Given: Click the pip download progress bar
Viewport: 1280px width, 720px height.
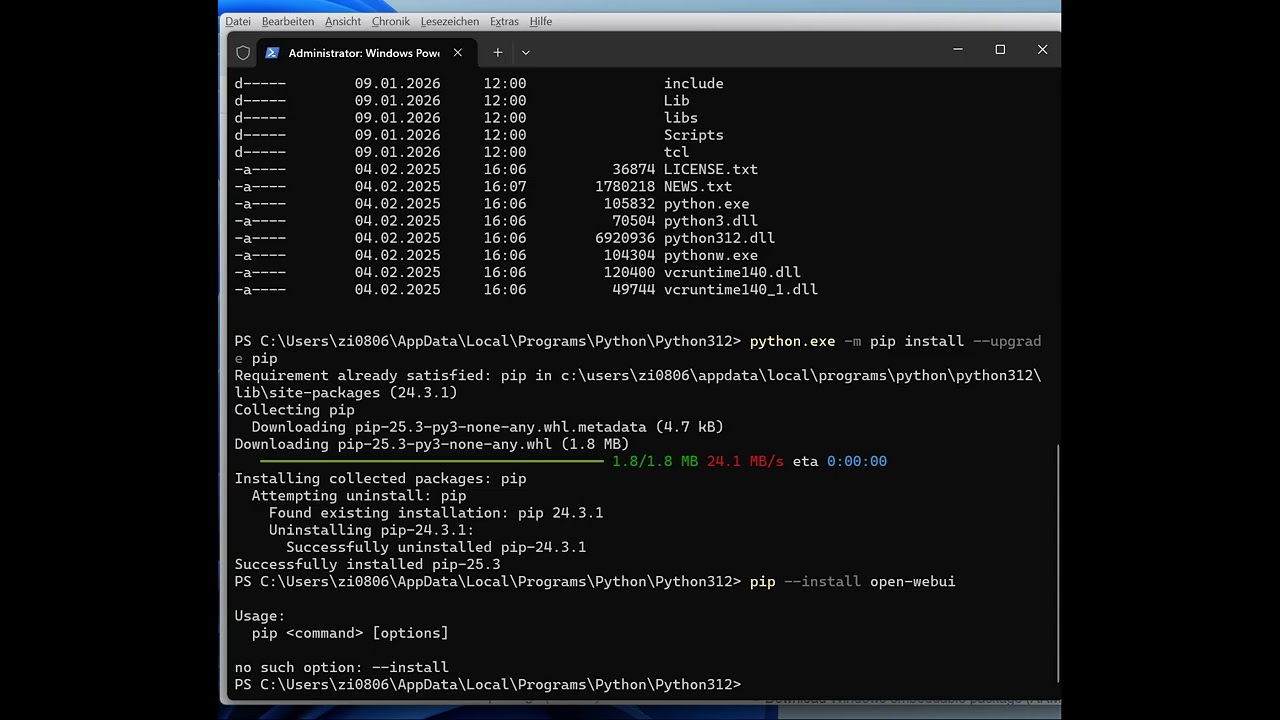Looking at the screenshot, I should pyautogui.click(x=432, y=461).
